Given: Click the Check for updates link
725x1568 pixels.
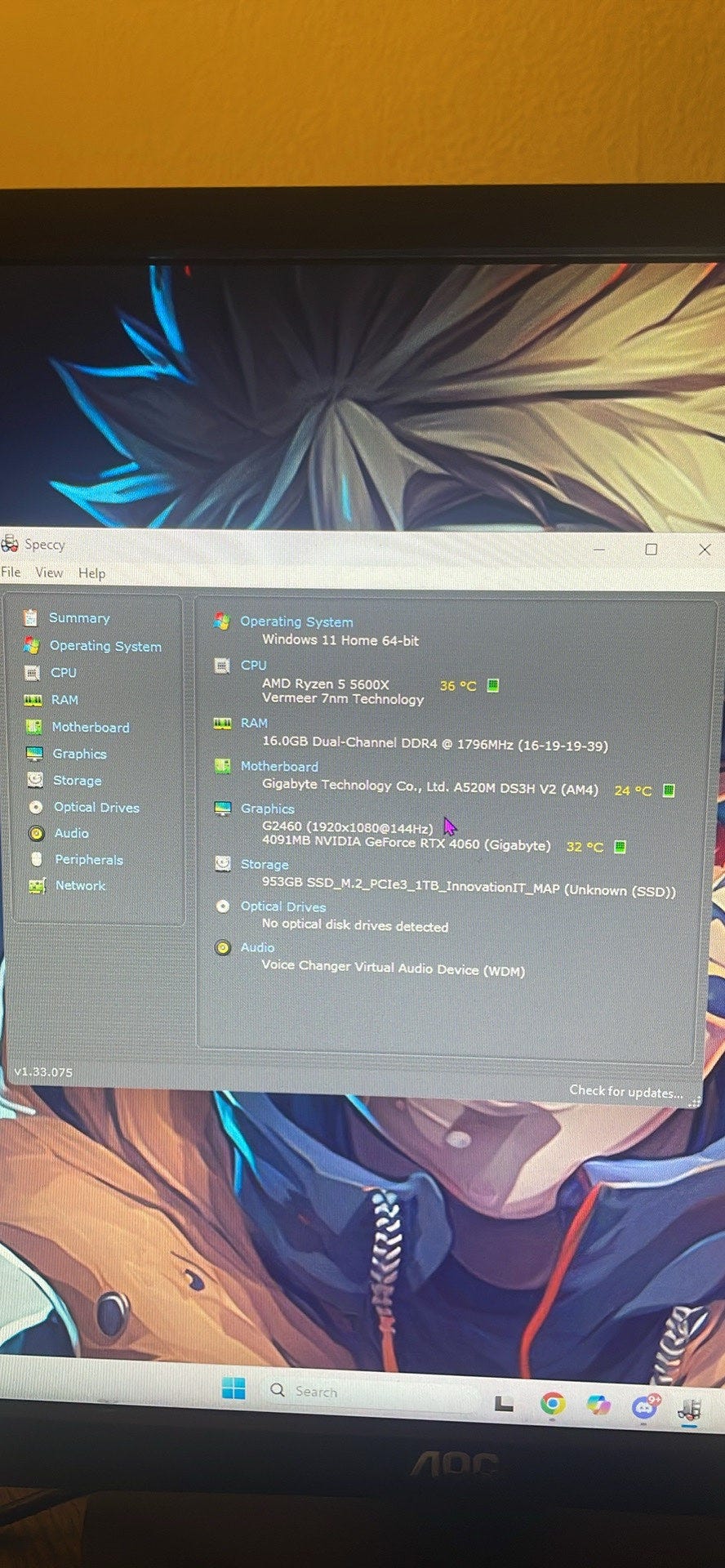Looking at the screenshot, I should (626, 1091).
